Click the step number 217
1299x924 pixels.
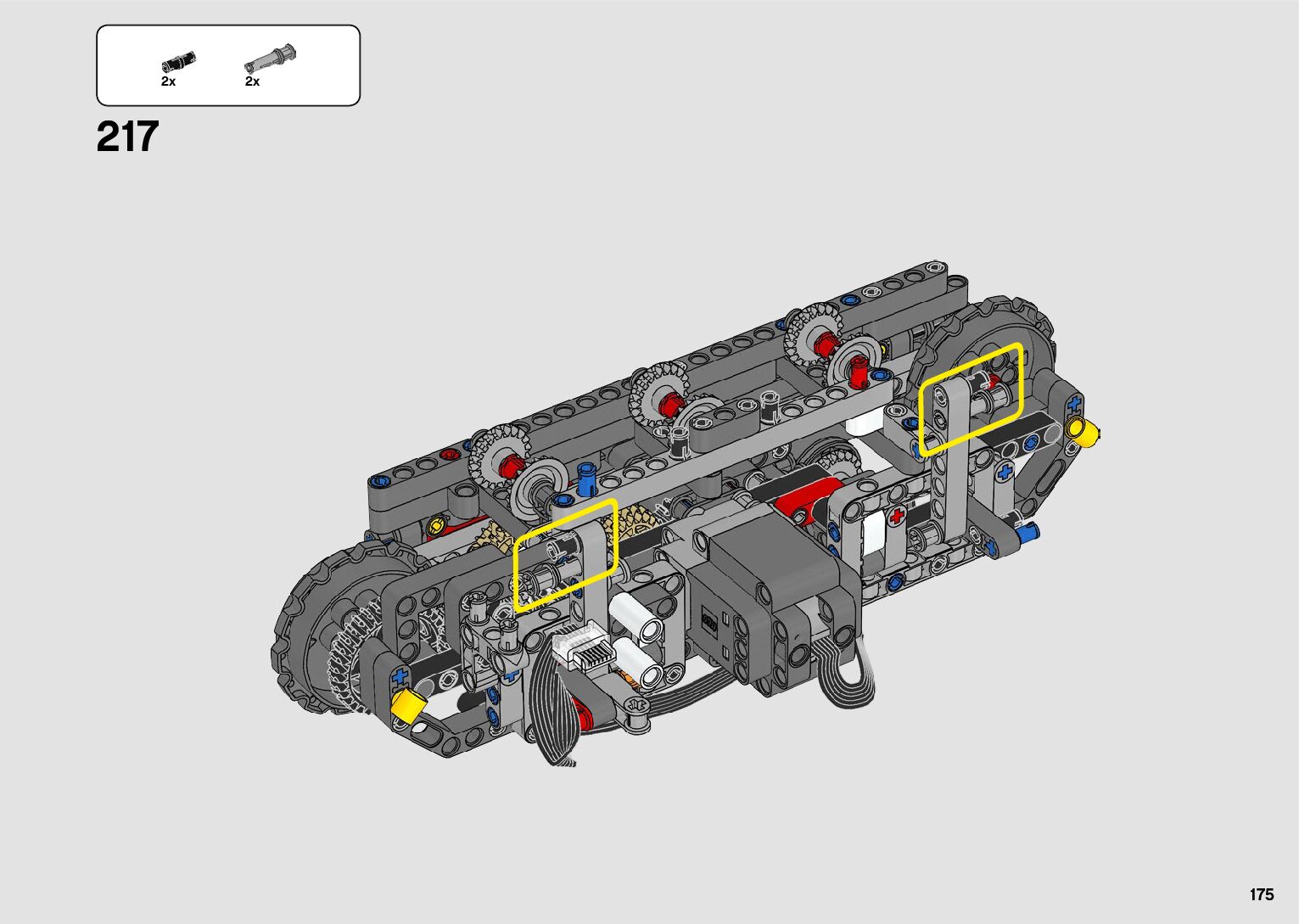[127, 137]
